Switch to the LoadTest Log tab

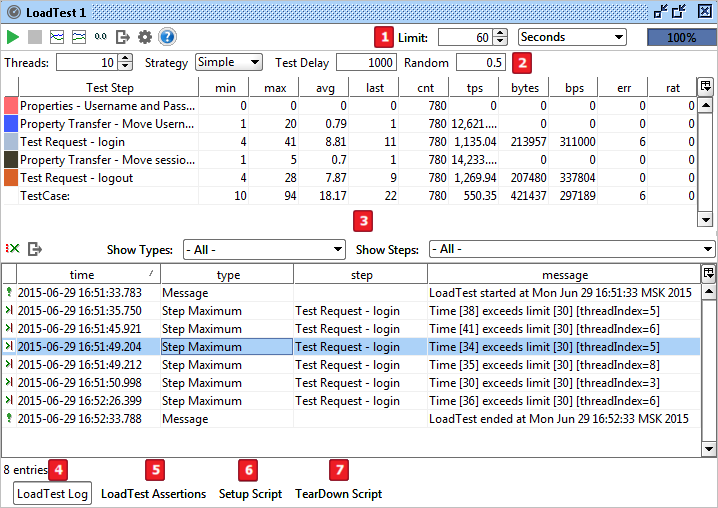click(52, 493)
